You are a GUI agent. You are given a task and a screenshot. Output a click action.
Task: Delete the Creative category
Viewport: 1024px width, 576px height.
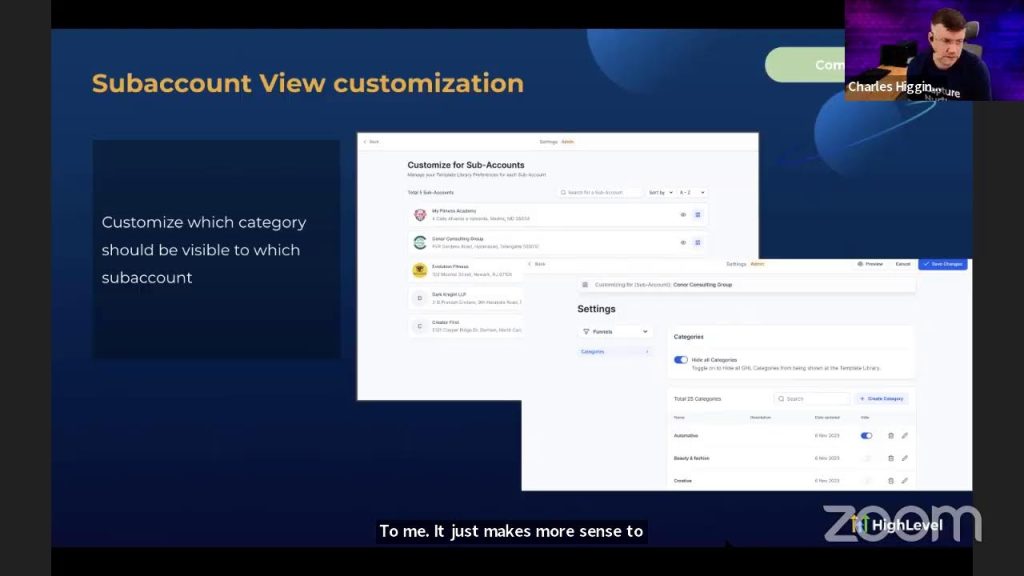(x=891, y=481)
